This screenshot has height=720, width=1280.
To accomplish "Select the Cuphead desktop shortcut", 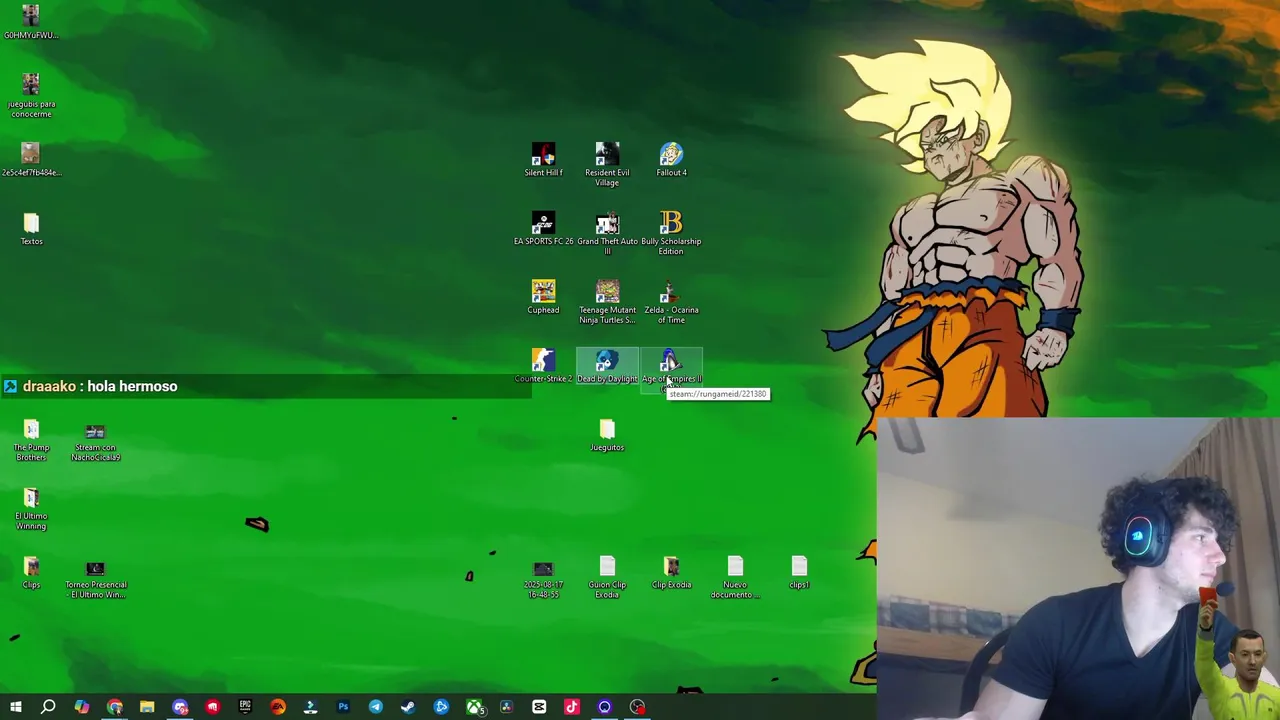I will coord(543,298).
